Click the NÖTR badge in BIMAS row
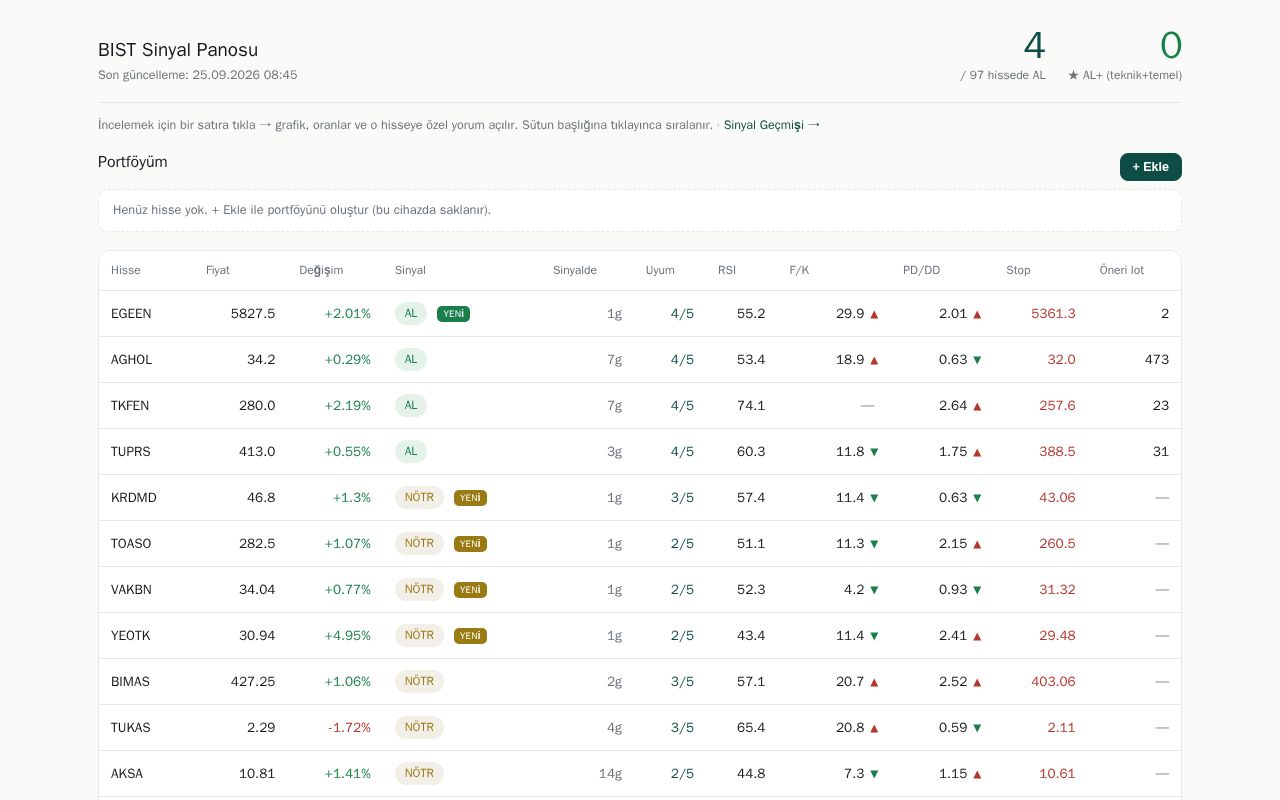 [x=419, y=682]
